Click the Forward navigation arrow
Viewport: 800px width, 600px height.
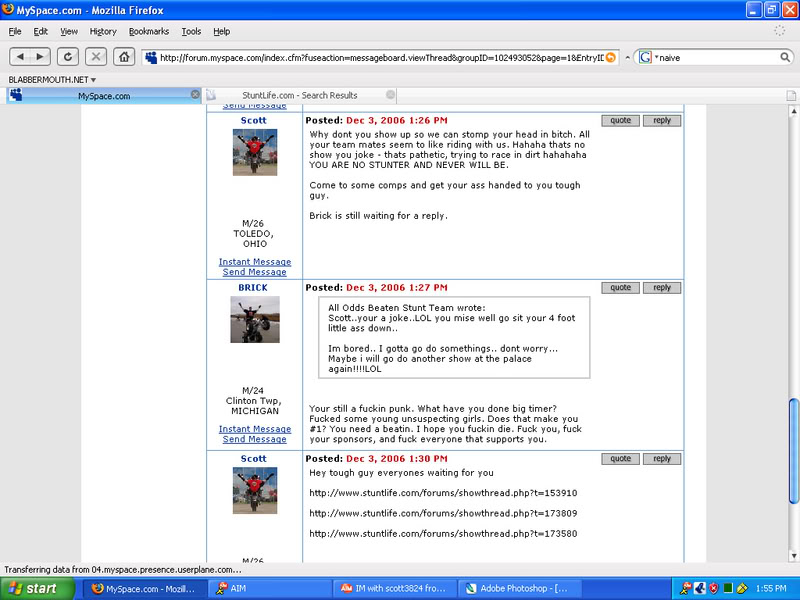39,56
